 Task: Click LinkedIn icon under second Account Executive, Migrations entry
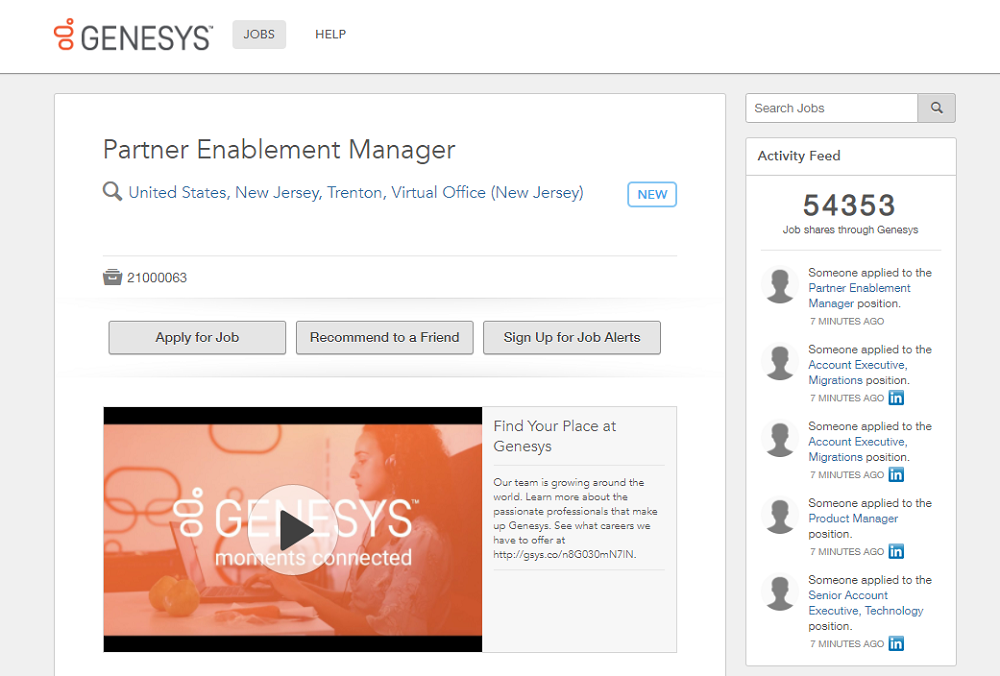pos(896,475)
